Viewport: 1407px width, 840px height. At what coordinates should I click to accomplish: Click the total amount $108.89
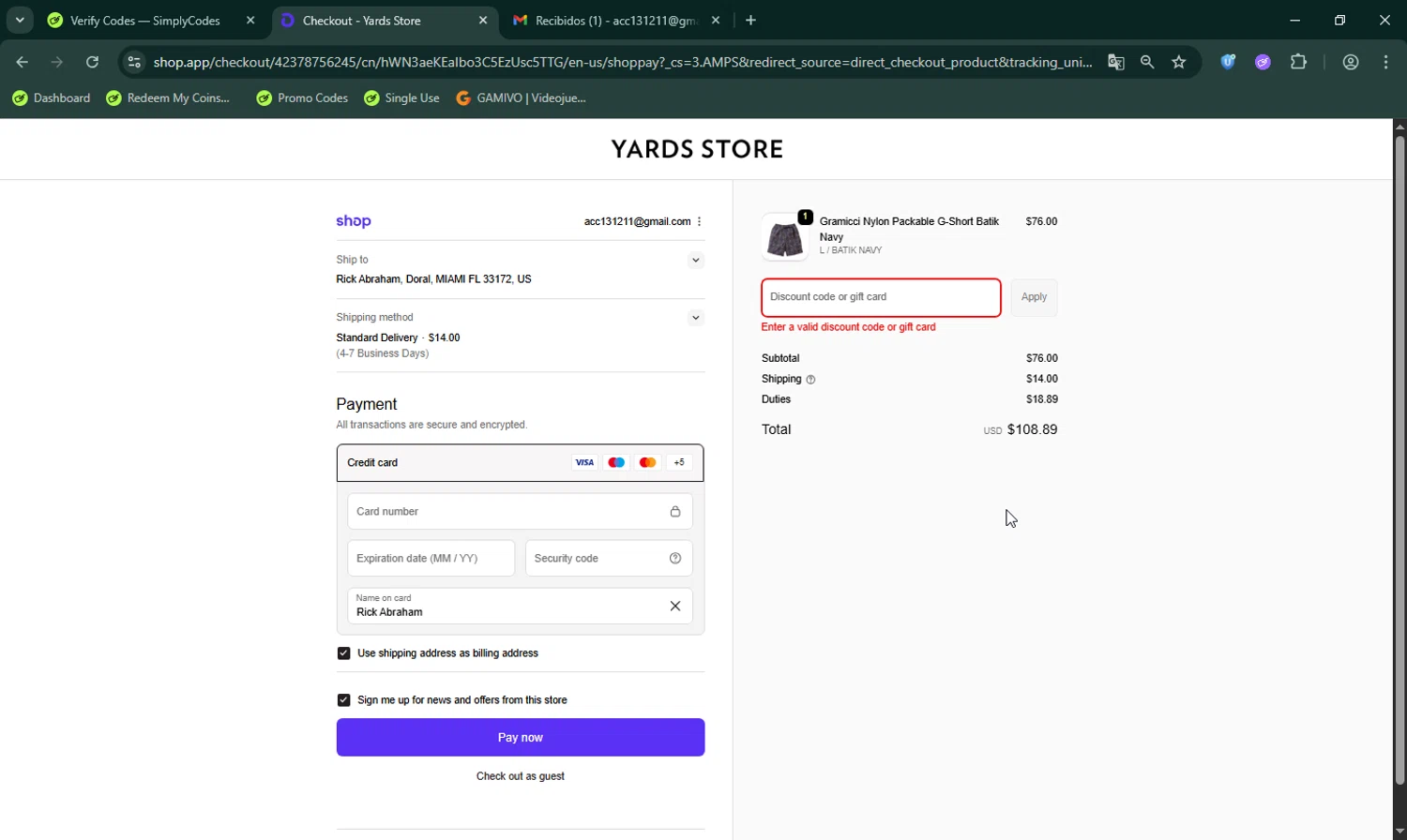click(1032, 429)
